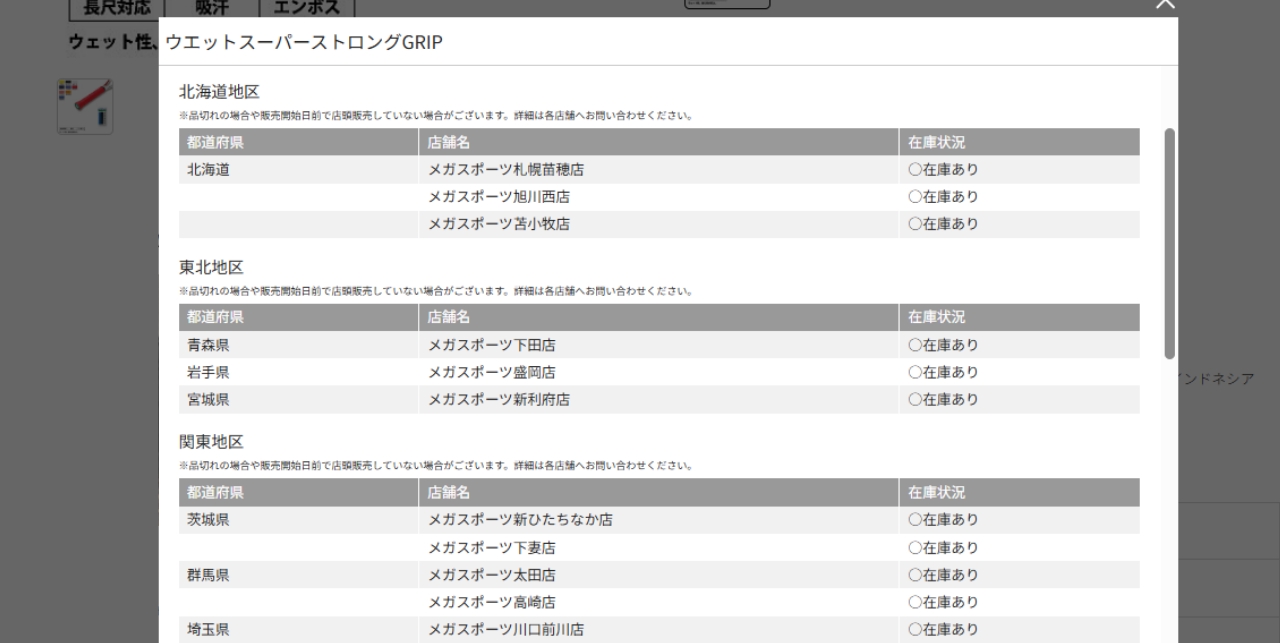Click メガスポーツ新ひたちなか店 store name
1280x643 pixels.
520,520
